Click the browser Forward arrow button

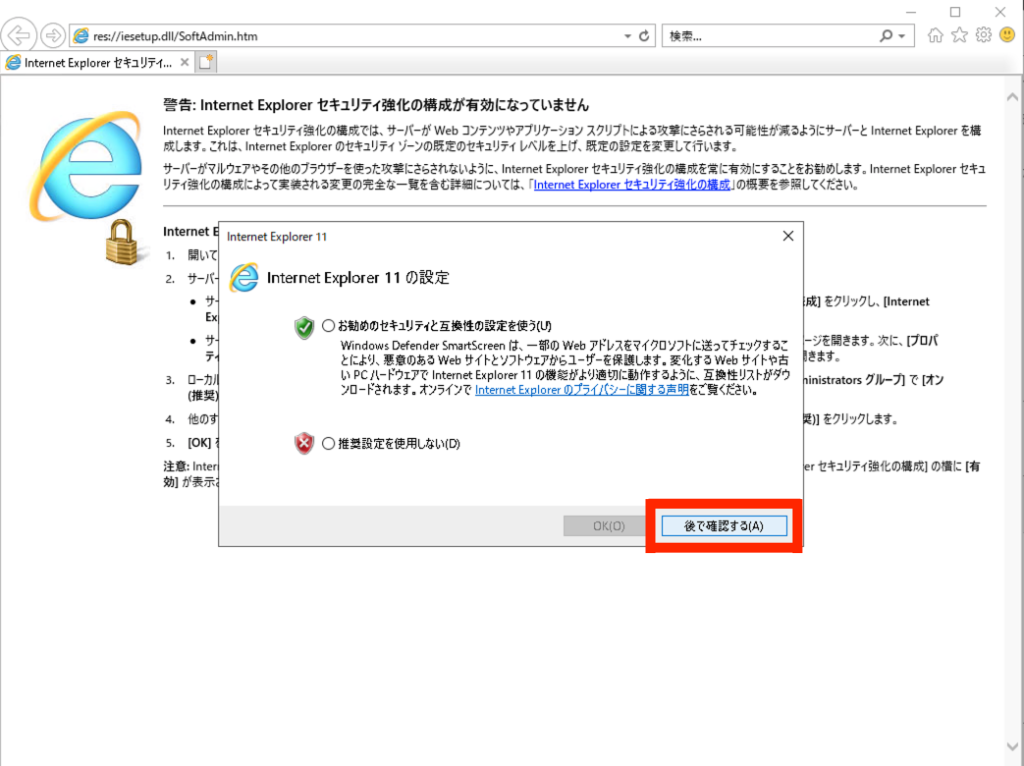coord(53,35)
